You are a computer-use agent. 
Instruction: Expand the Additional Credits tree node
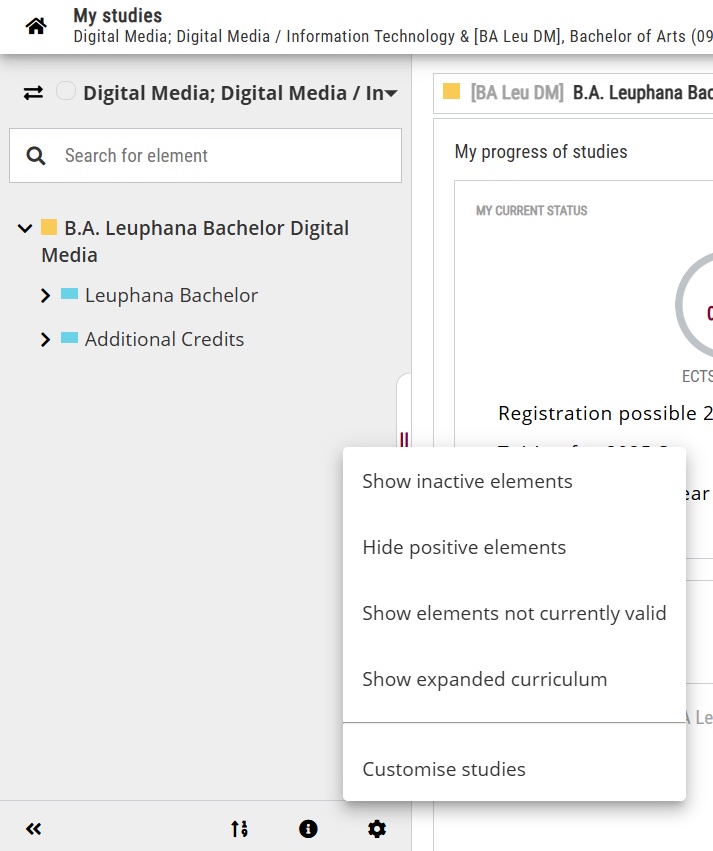[45, 340]
